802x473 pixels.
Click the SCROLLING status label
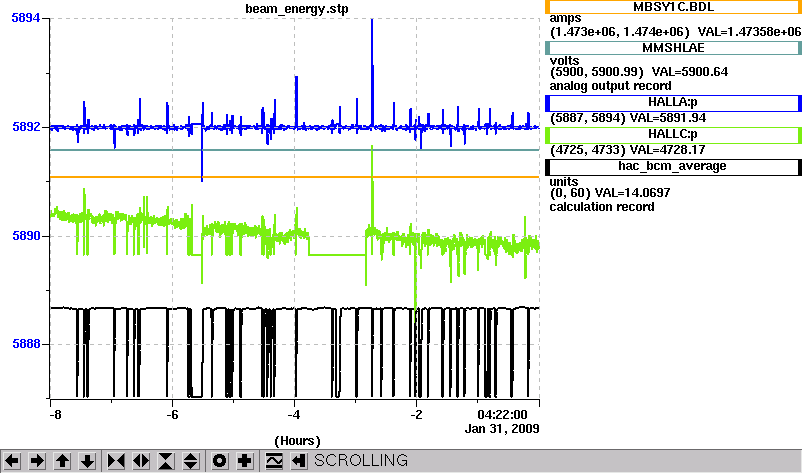click(x=361, y=461)
